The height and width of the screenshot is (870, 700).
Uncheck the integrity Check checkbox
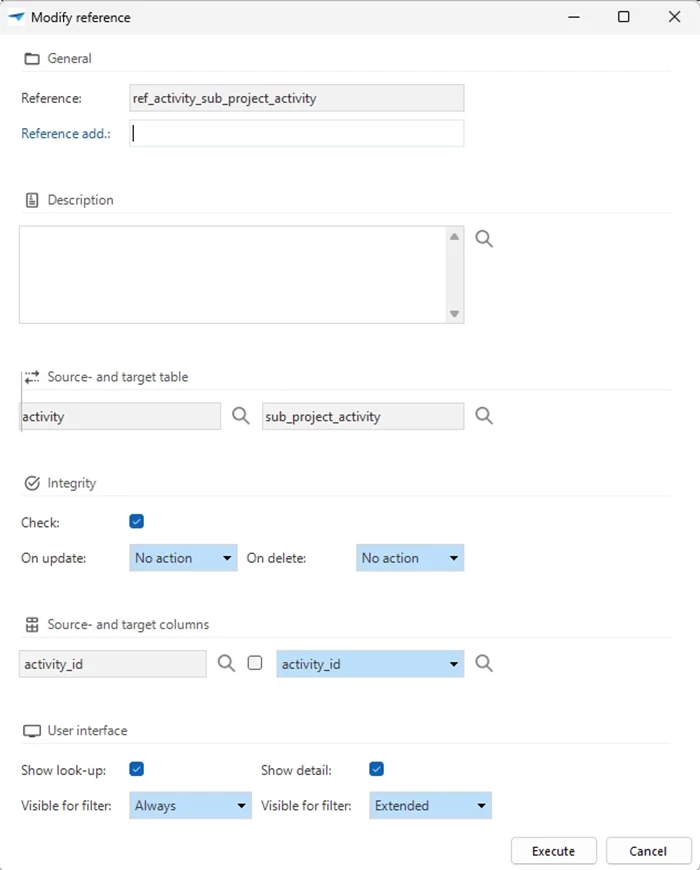click(137, 521)
